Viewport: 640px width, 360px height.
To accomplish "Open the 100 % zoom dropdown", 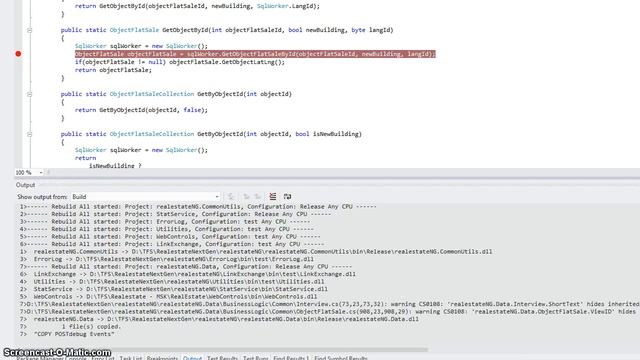I will (x=40, y=173).
